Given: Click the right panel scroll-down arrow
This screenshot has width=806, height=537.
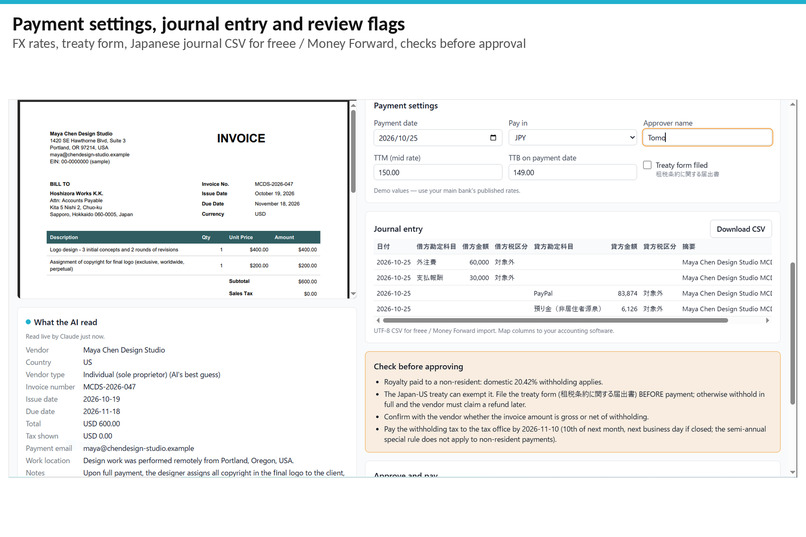Looking at the screenshot, I should (793, 472).
